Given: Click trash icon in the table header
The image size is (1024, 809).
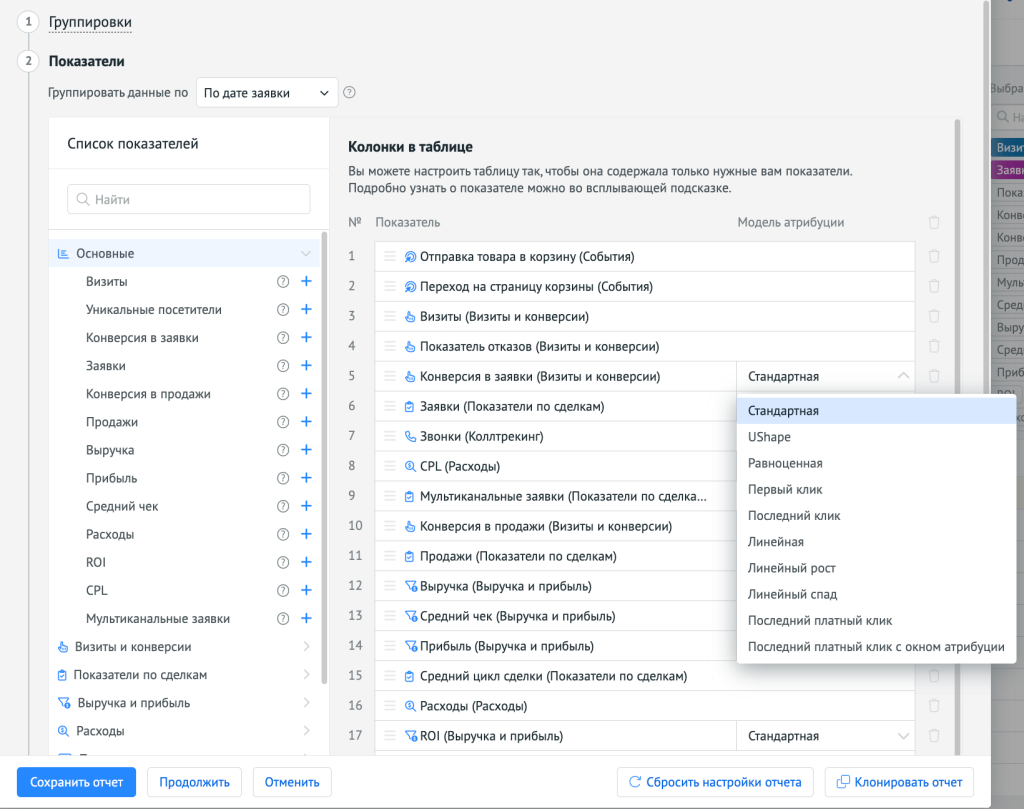Looking at the screenshot, I should coord(934,222).
